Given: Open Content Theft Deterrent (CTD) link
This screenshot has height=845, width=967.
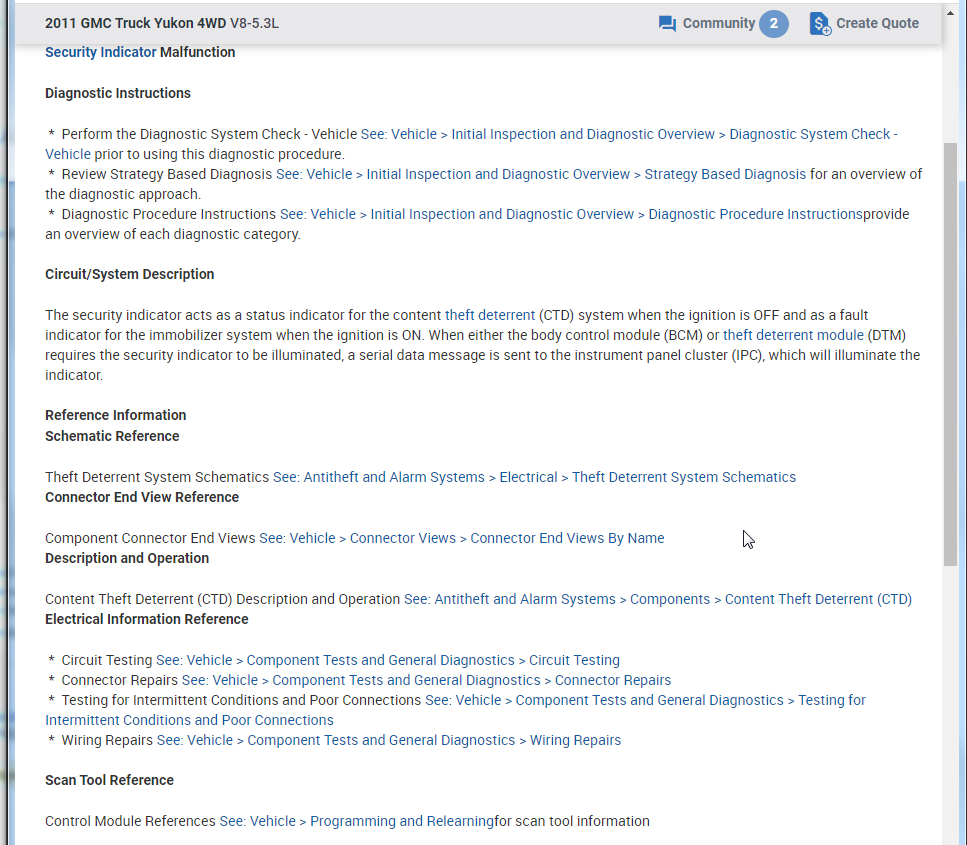Looking at the screenshot, I should click(818, 600).
